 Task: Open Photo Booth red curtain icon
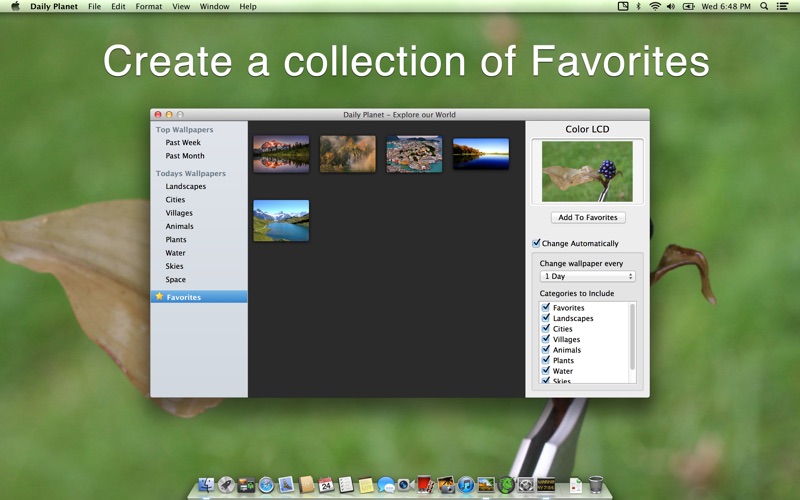tap(426, 484)
